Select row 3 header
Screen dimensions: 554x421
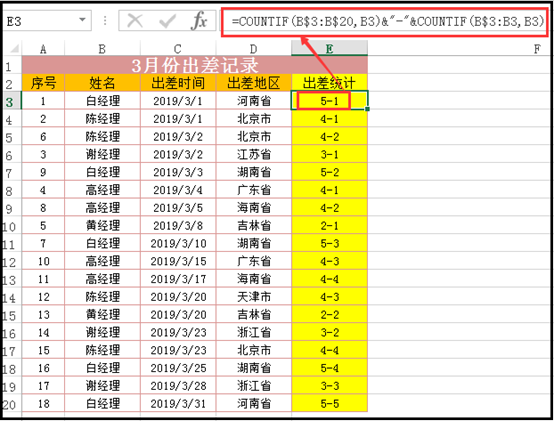click(x=11, y=101)
